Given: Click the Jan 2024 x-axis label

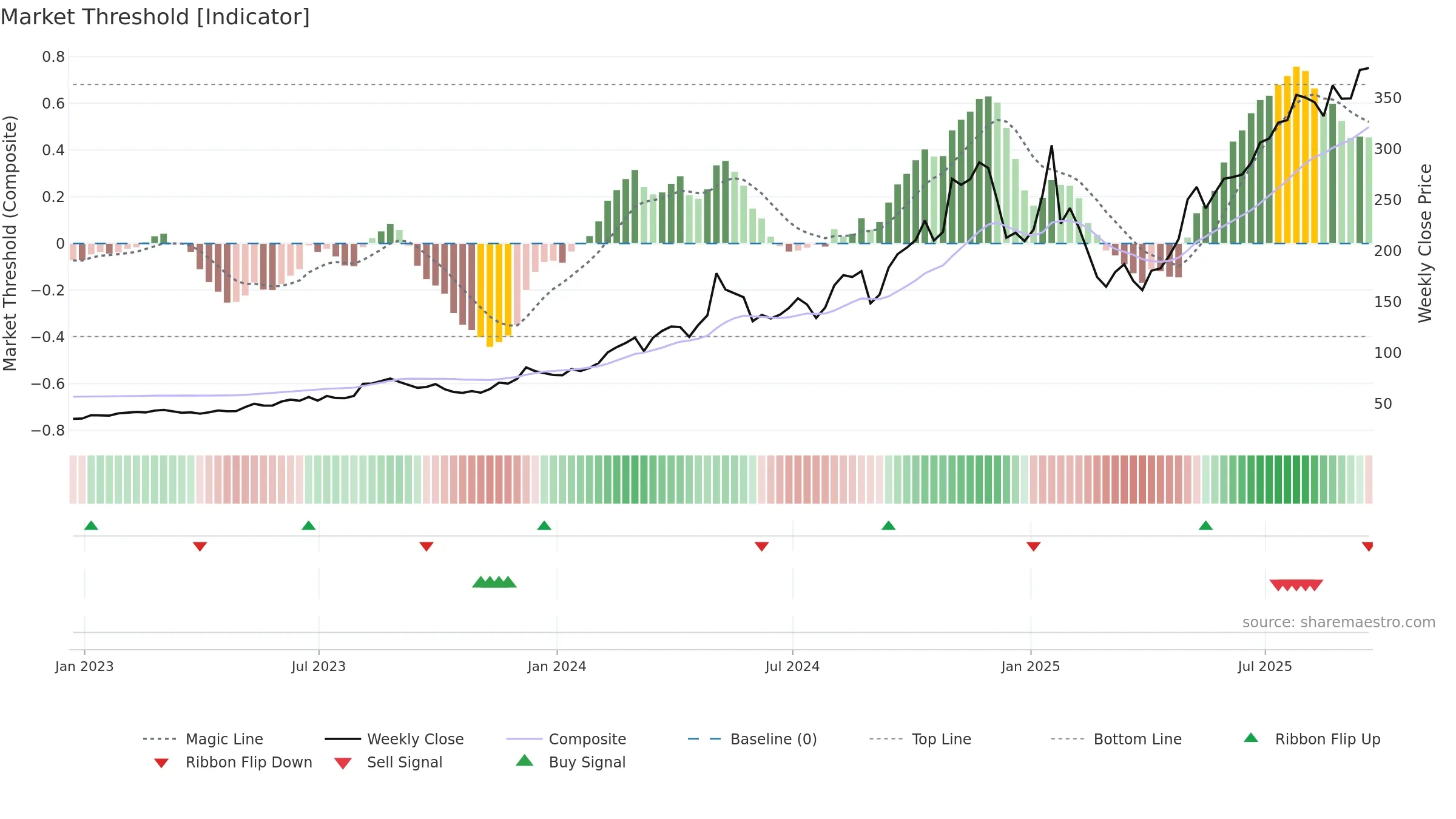Looking at the screenshot, I should point(557,667).
